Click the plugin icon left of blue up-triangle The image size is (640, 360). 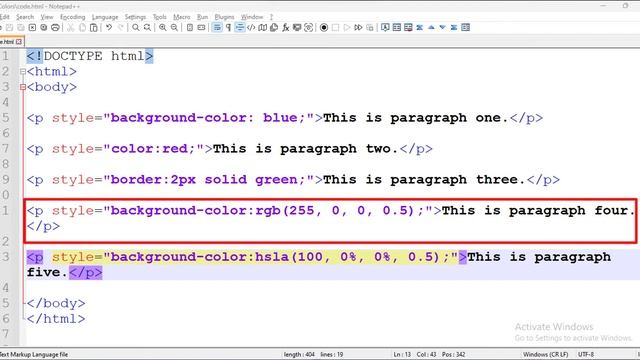[x=420, y=27]
